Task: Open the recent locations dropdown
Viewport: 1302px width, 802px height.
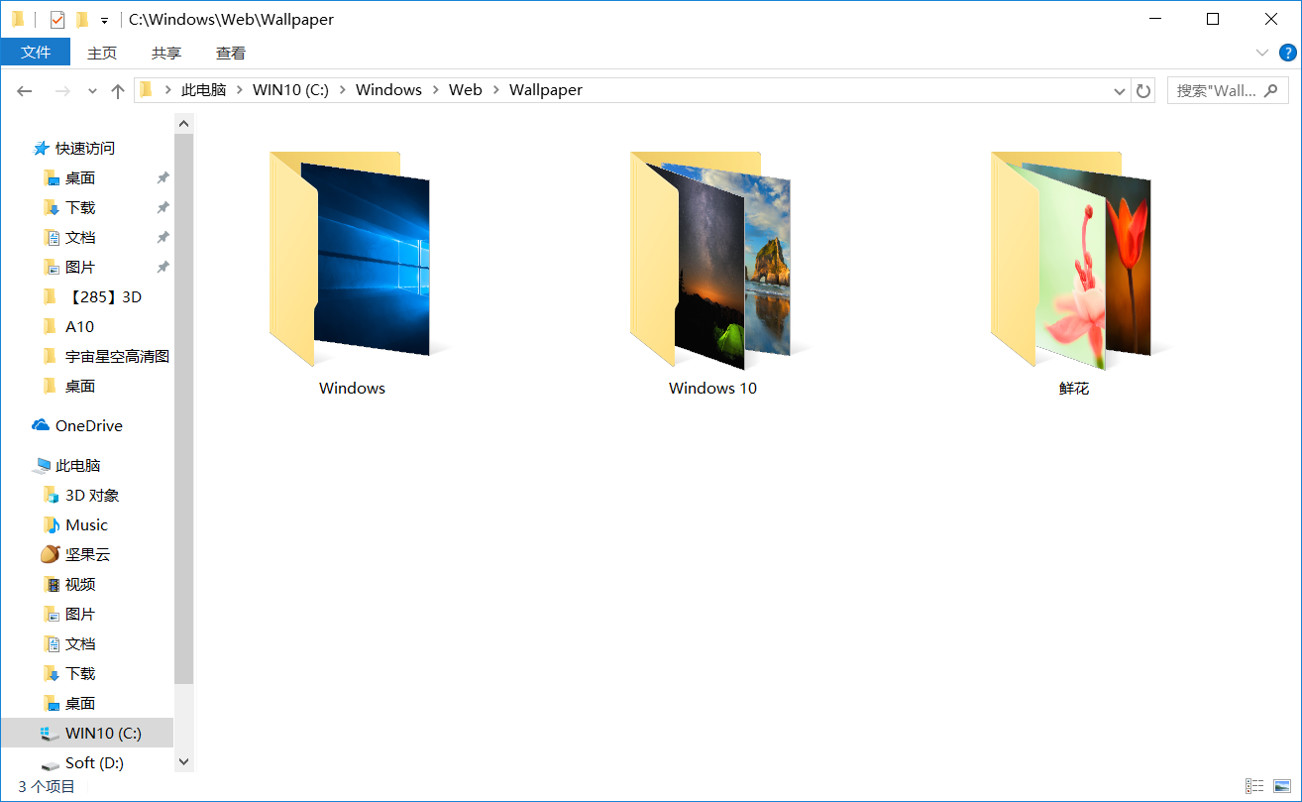Action: pyautogui.click(x=92, y=90)
